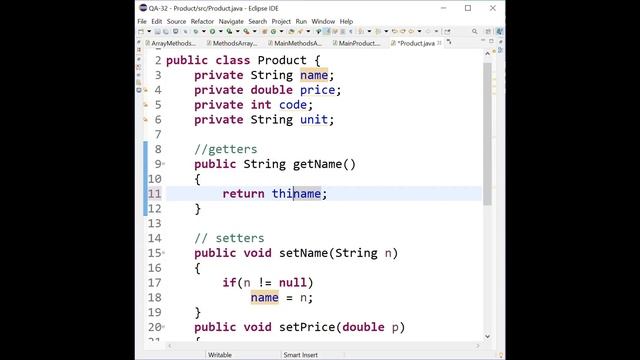This screenshot has height=360, width=640.
Task: Click the warning marker on line 4
Action: [x=146, y=90]
